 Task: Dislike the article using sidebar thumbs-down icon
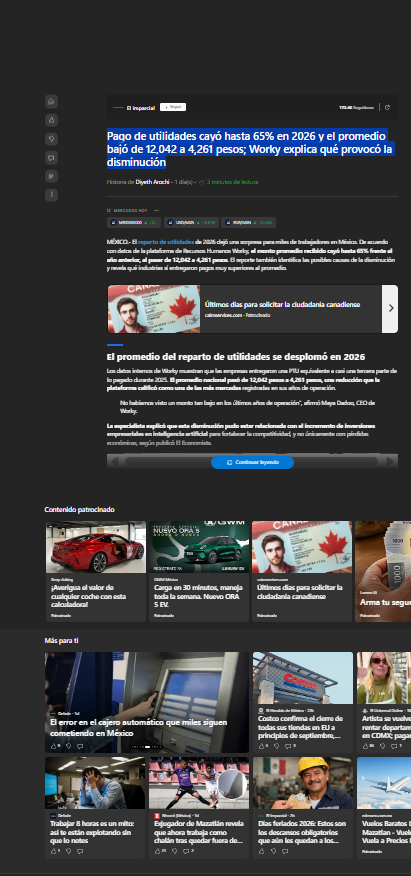(51, 139)
